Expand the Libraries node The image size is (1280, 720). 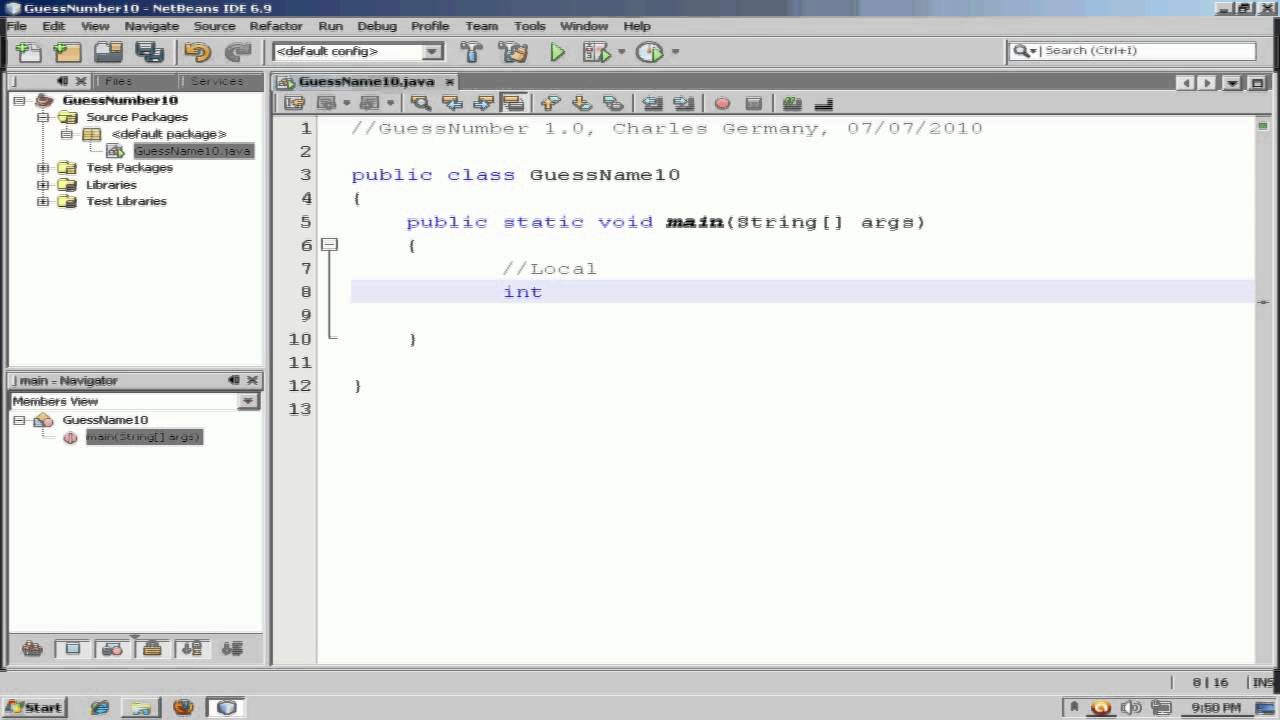[43, 185]
